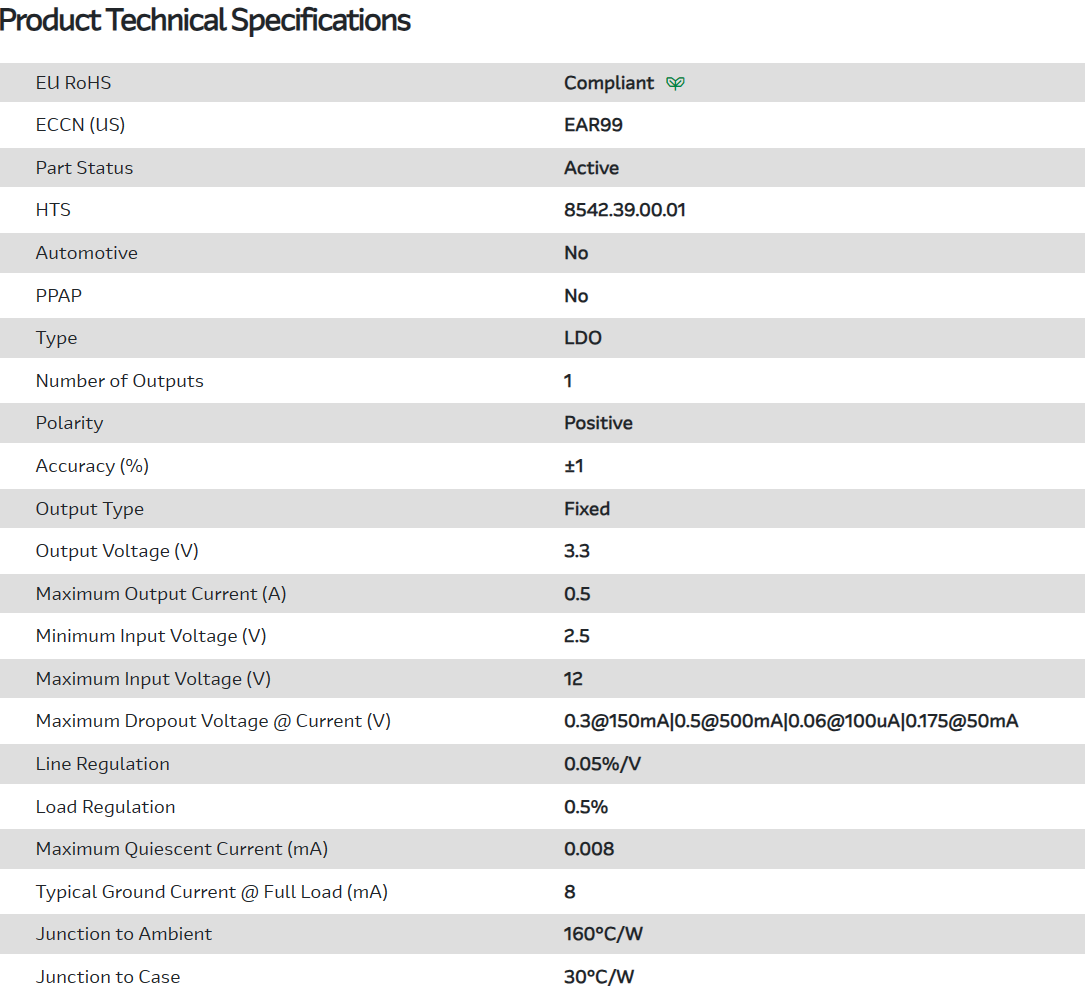Click the Positive polarity value

(x=598, y=423)
